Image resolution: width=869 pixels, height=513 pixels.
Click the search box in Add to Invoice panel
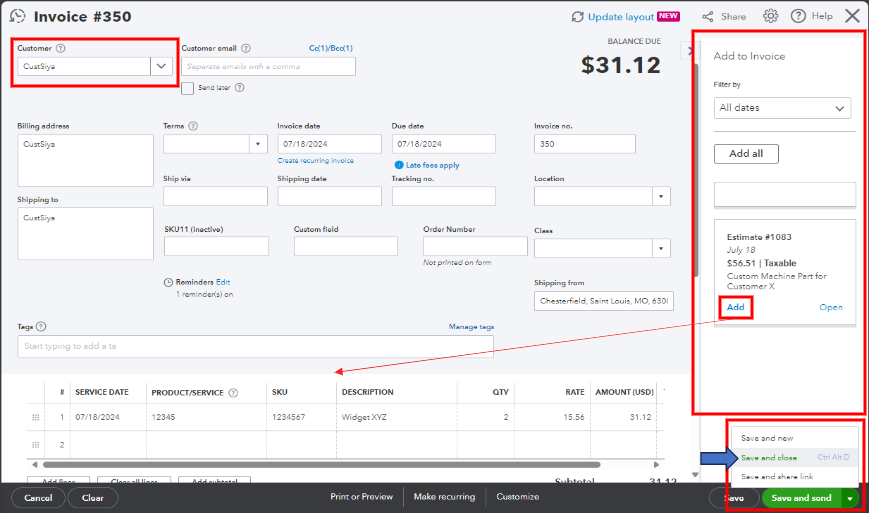[784, 194]
